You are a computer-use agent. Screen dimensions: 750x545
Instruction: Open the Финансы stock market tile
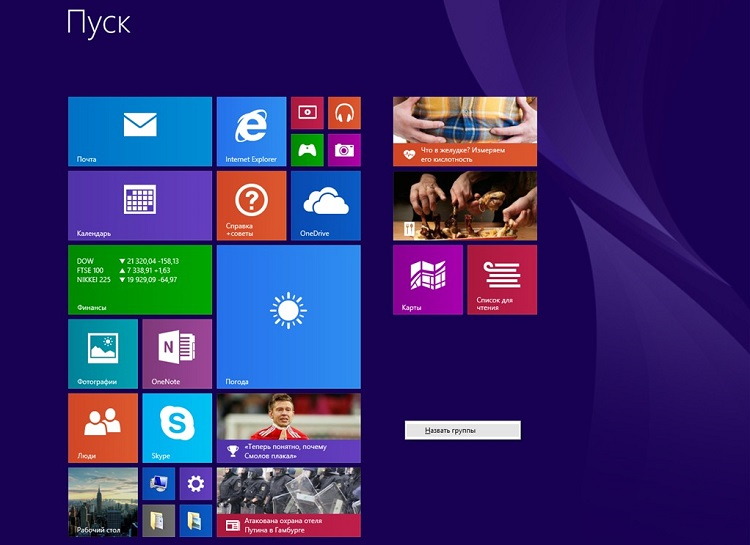(140, 279)
